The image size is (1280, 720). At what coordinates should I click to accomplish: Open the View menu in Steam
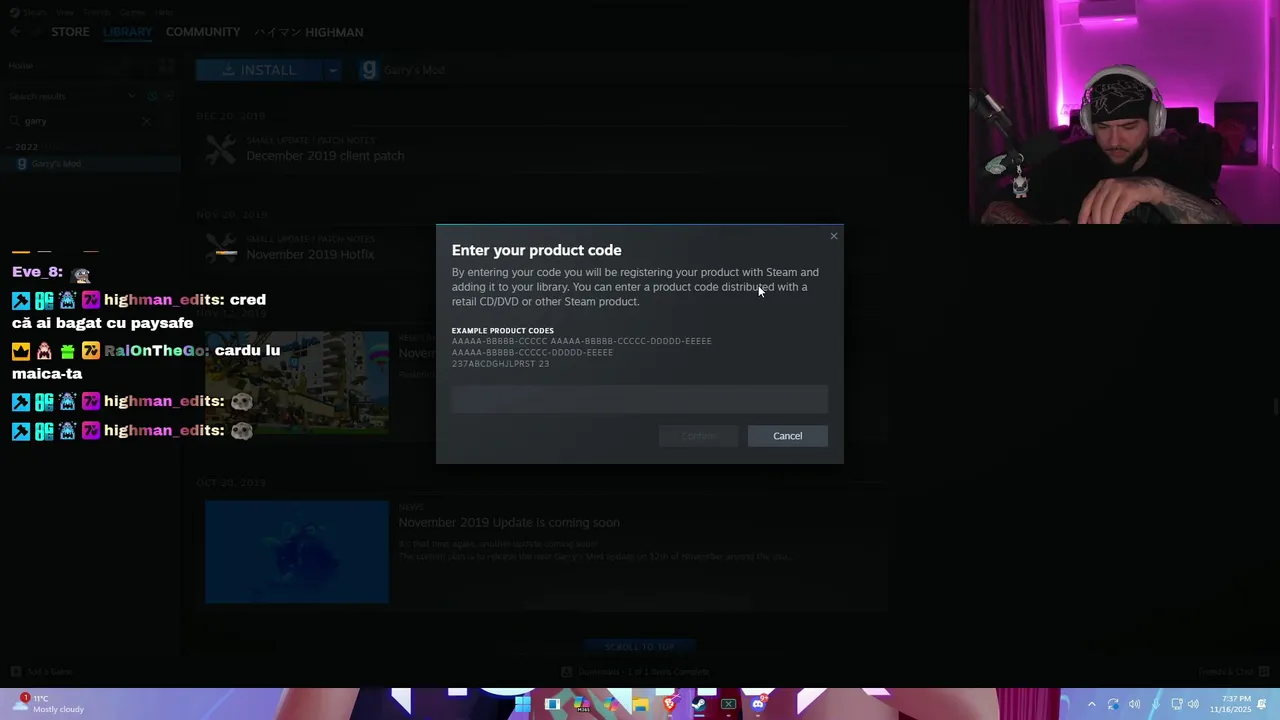(65, 12)
